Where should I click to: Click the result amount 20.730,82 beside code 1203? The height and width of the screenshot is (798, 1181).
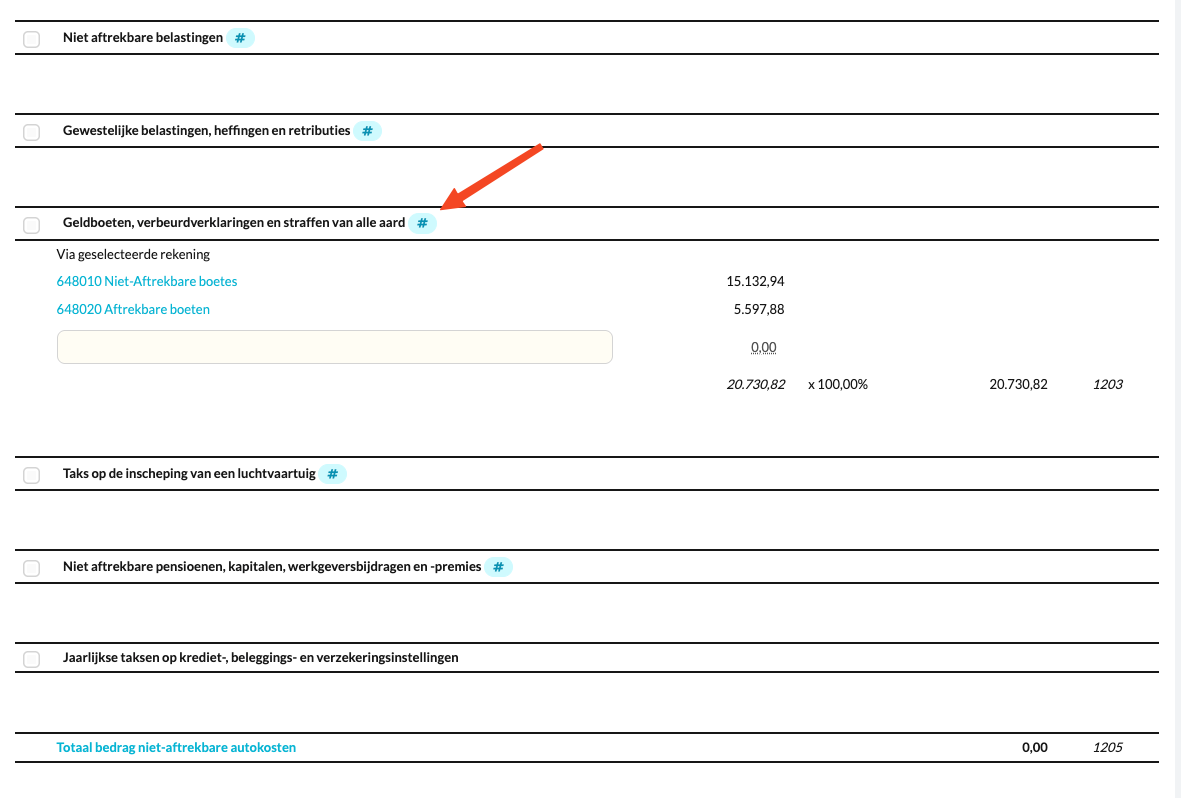[x=1018, y=384]
